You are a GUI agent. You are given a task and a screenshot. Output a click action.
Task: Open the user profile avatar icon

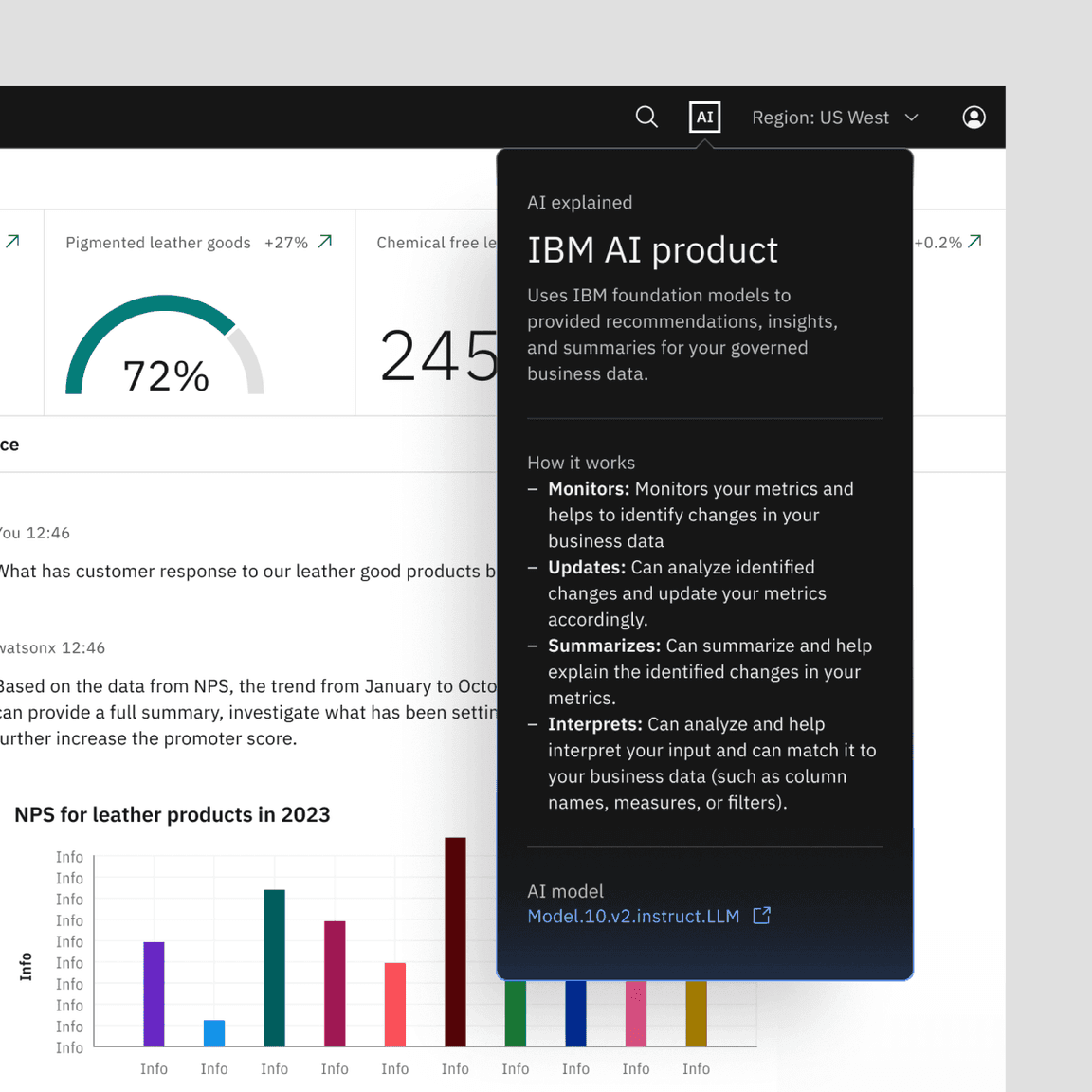pos(974,117)
